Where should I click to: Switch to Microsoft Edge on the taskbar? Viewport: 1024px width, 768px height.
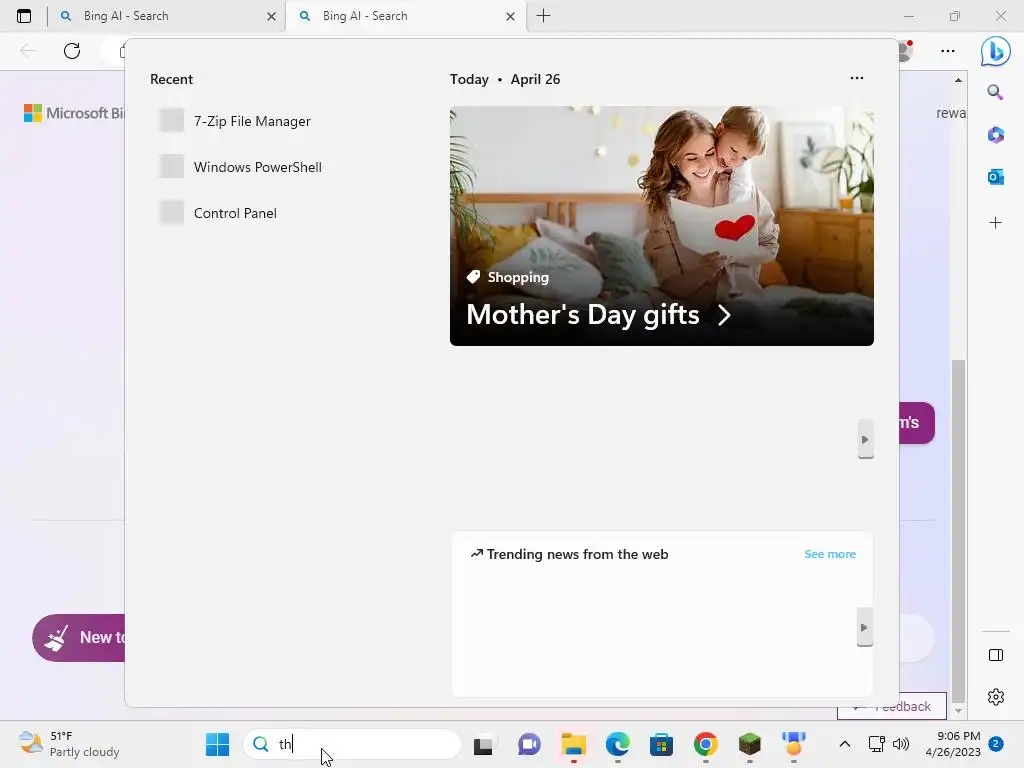[618, 744]
